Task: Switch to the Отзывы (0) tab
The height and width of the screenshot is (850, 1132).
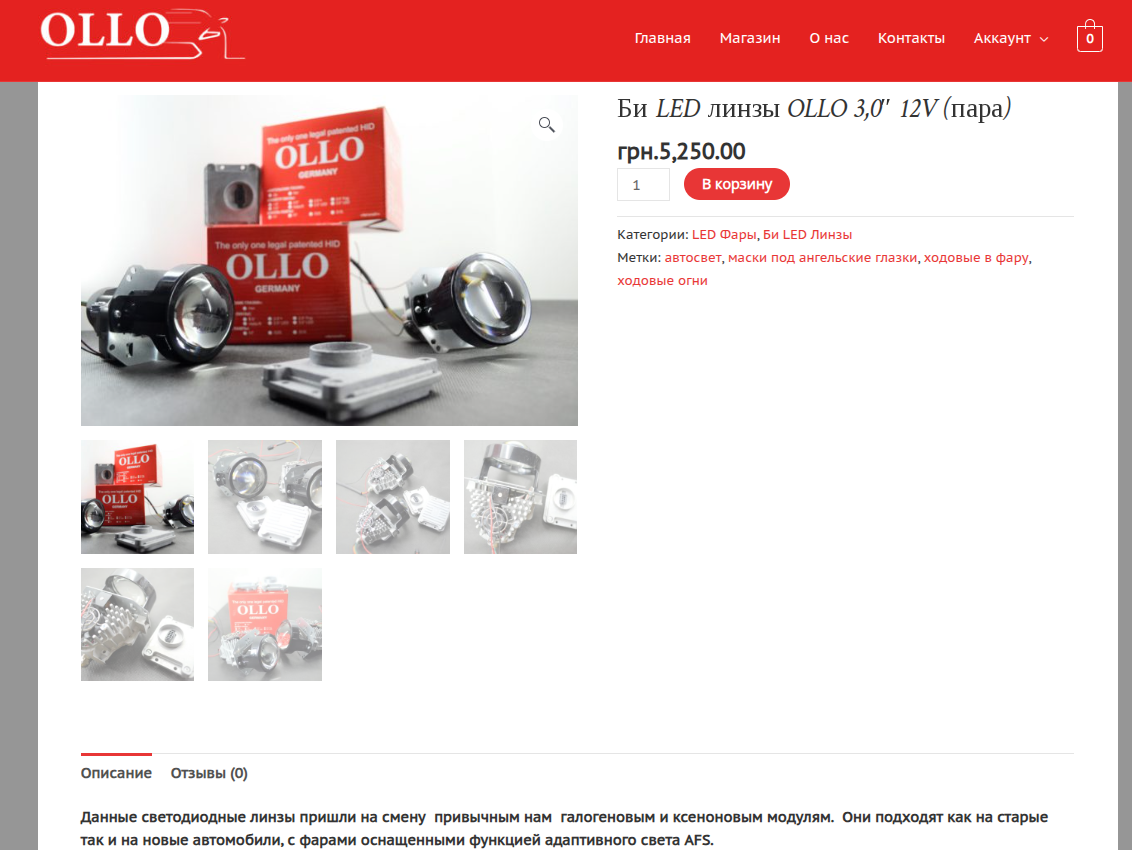Action: pyautogui.click(x=209, y=773)
